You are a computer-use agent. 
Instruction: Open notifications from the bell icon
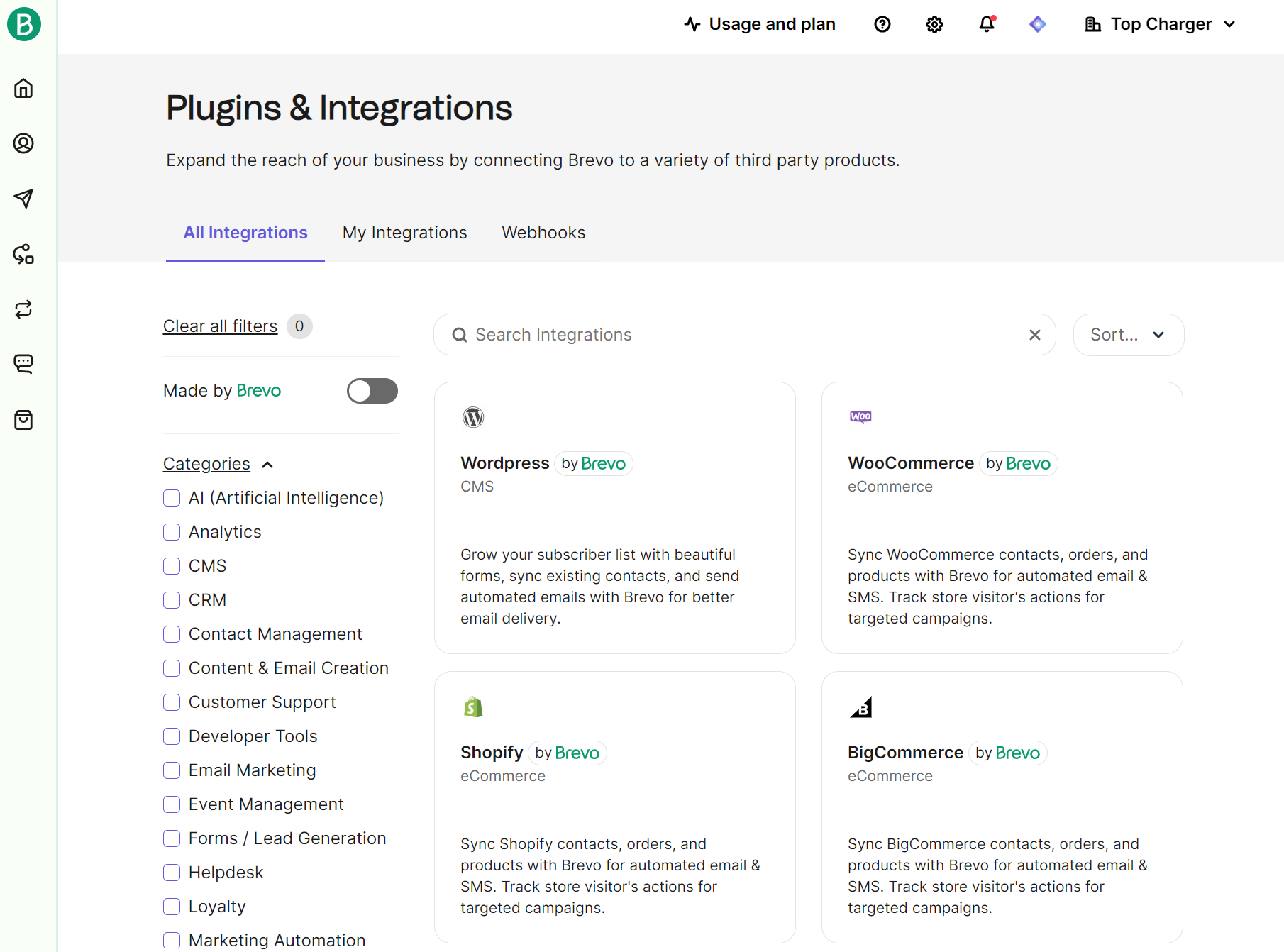coord(986,23)
